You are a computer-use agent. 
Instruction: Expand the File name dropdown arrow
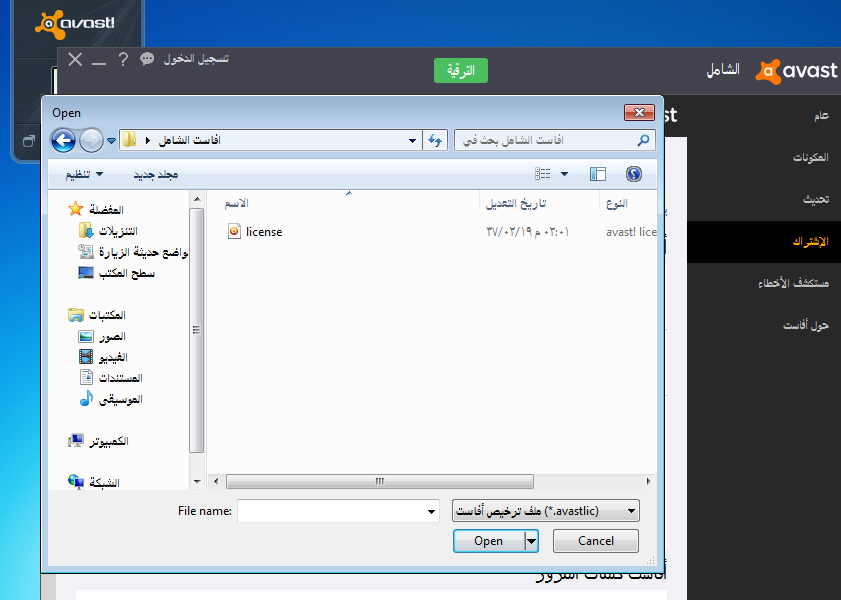coord(431,512)
